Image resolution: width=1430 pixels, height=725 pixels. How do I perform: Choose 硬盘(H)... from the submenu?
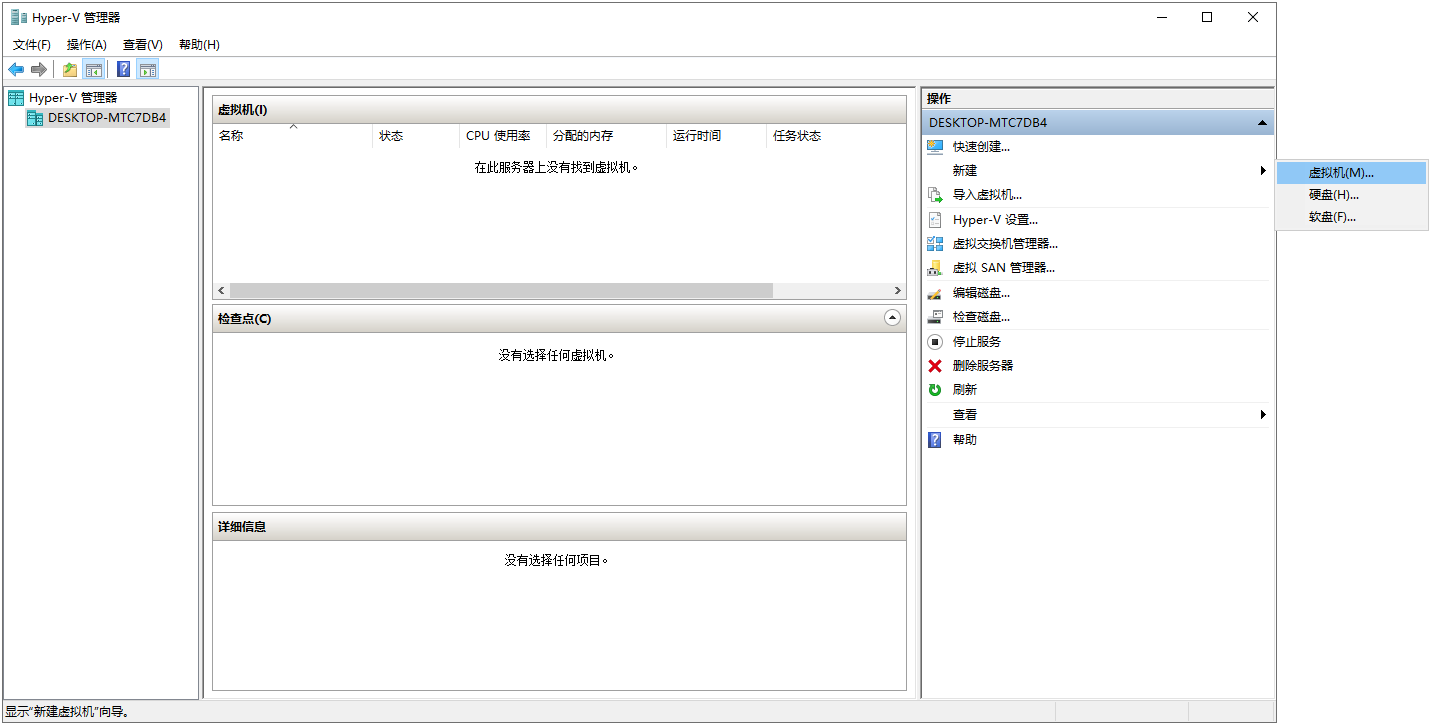point(1351,195)
